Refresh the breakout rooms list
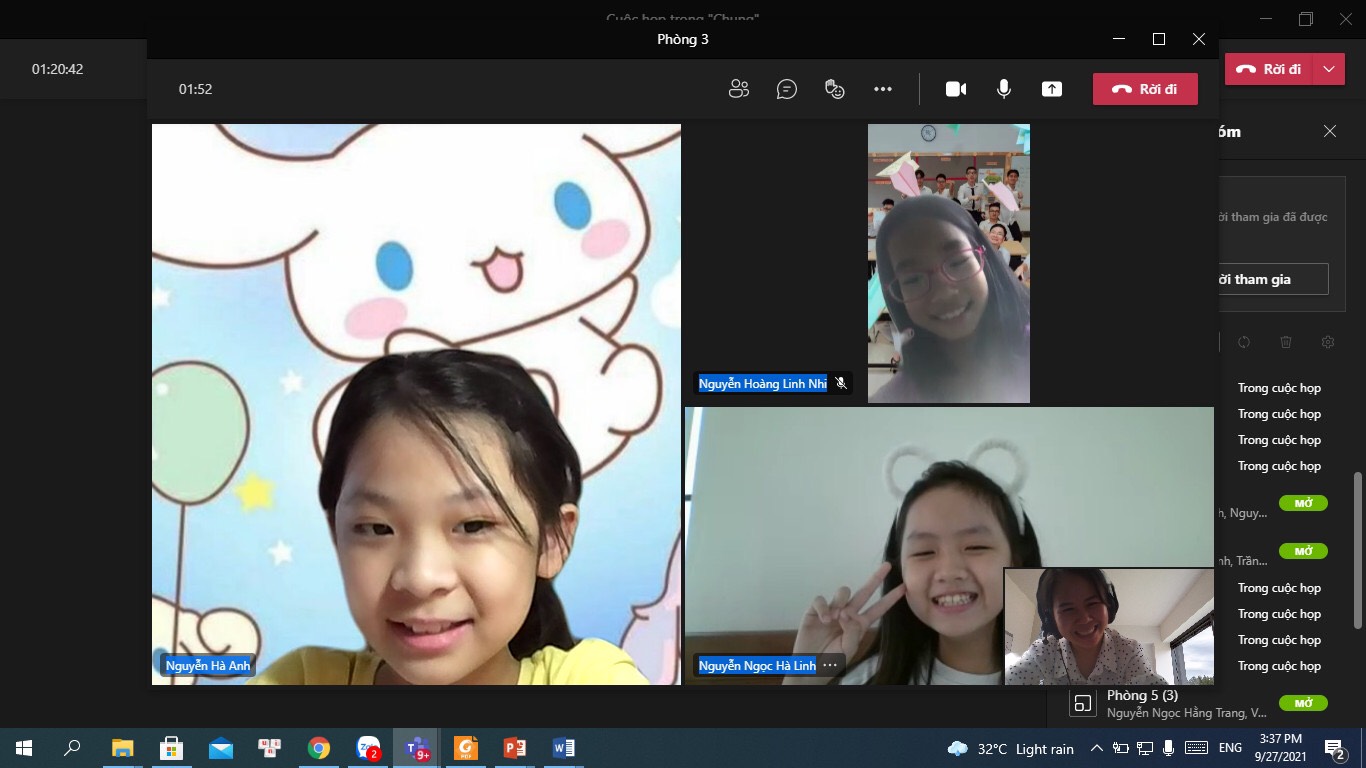Screen dimensions: 1366x768 click(x=1243, y=342)
